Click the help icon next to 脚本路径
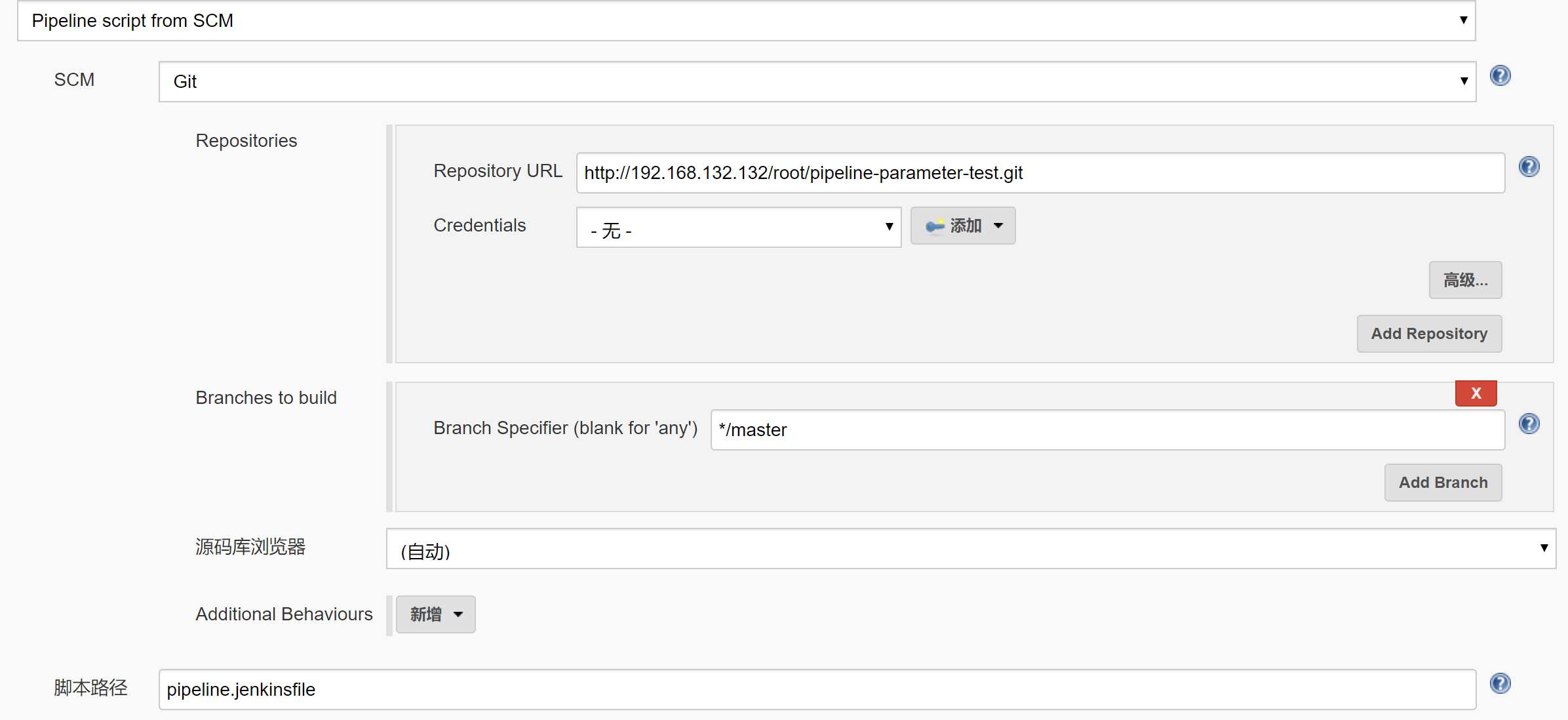Viewport: 1568px width, 720px height. (1500, 683)
